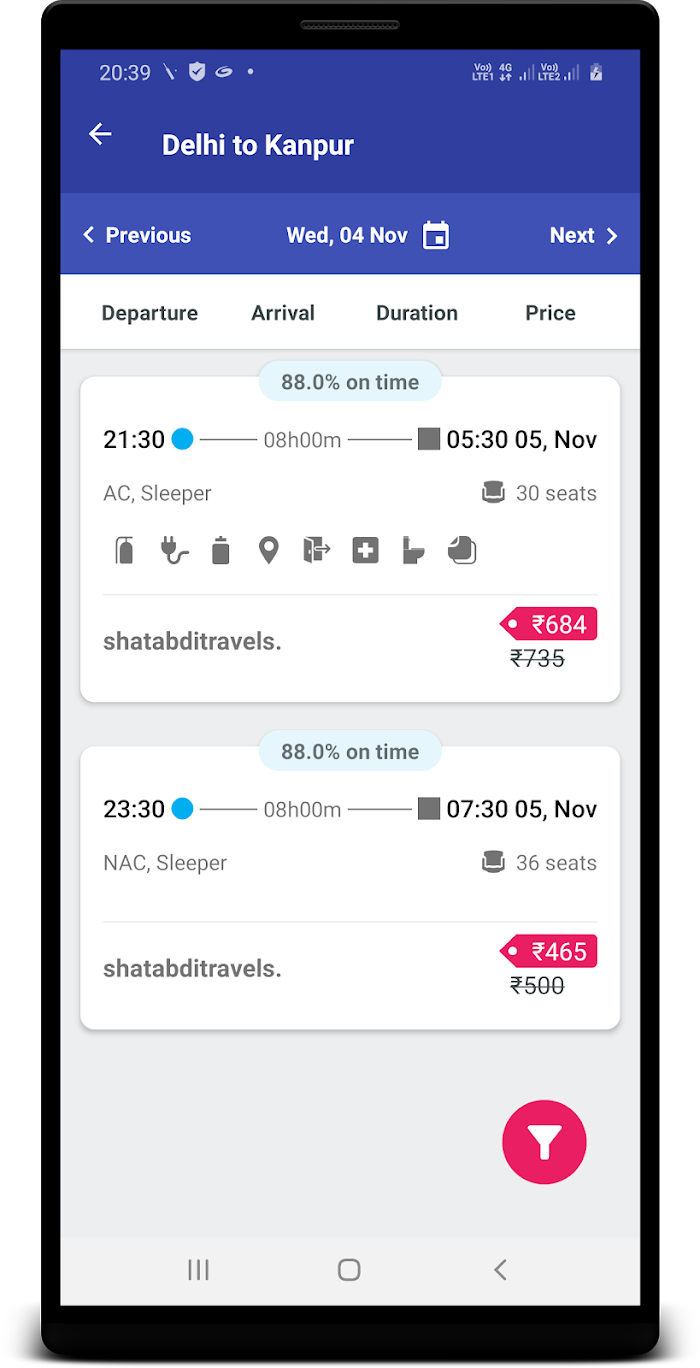Viewport: 700px width, 1368px height.
Task: Open the calendar date picker icon
Action: pyautogui.click(x=436, y=236)
